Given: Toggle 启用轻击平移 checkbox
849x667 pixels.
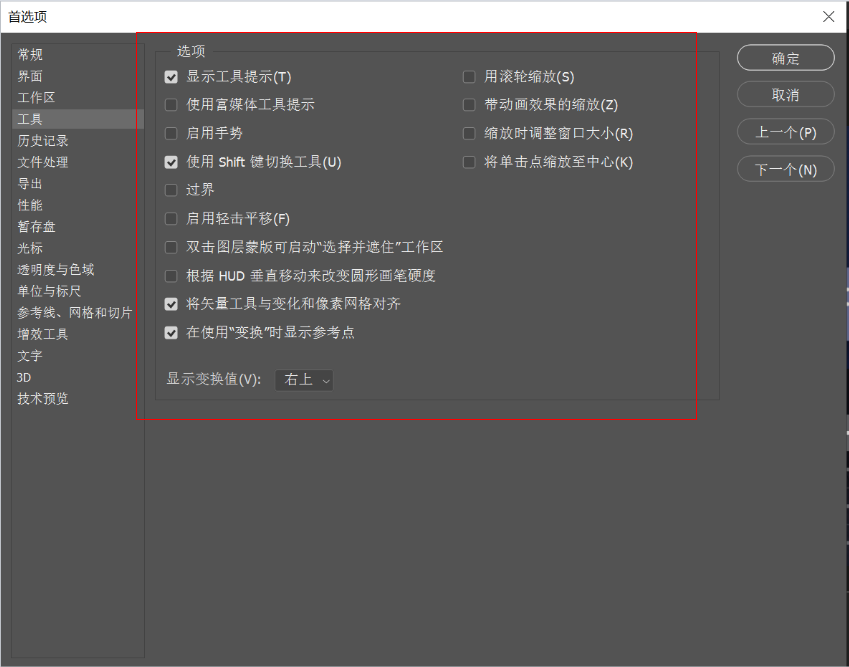Looking at the screenshot, I should [171, 219].
